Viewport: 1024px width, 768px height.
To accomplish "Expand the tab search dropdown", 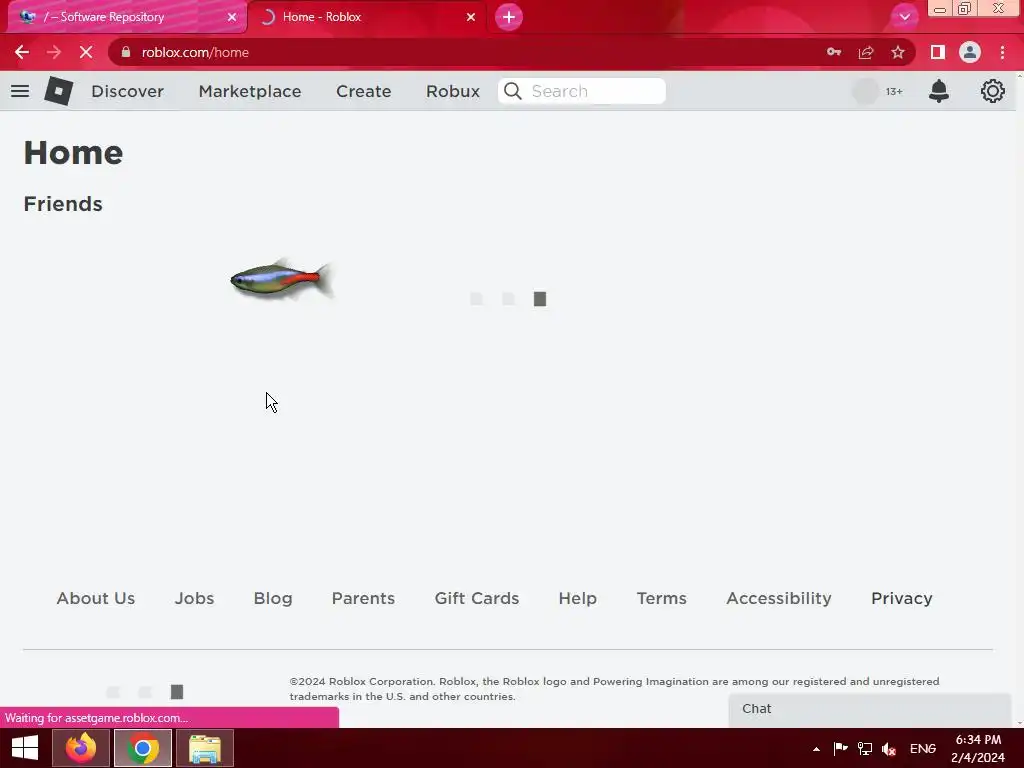I will tap(904, 17).
